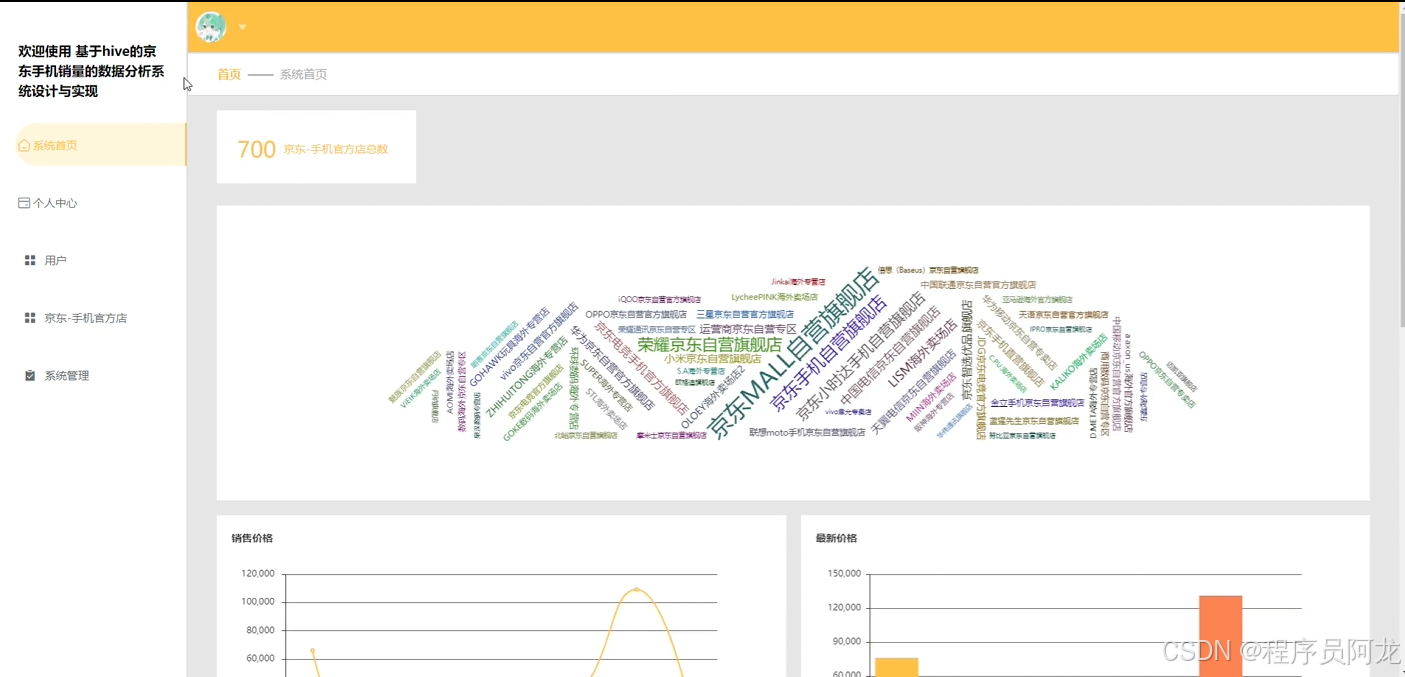Click the 京东-手机官方店总数 card label
This screenshot has width=1405, height=677.
click(x=335, y=149)
